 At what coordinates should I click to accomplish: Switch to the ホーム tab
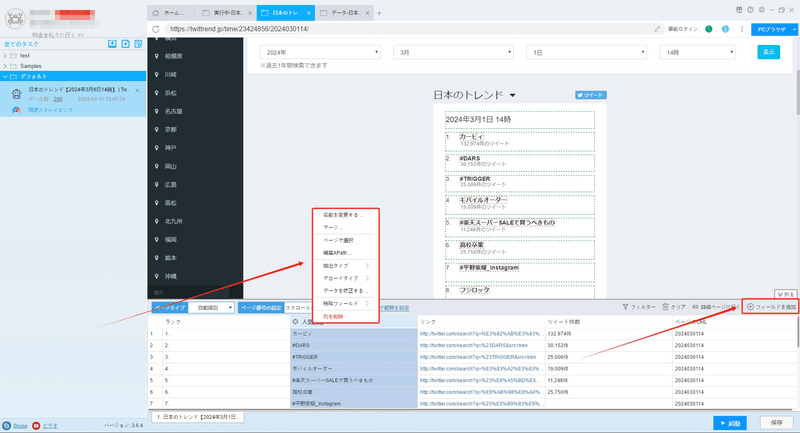coord(172,13)
